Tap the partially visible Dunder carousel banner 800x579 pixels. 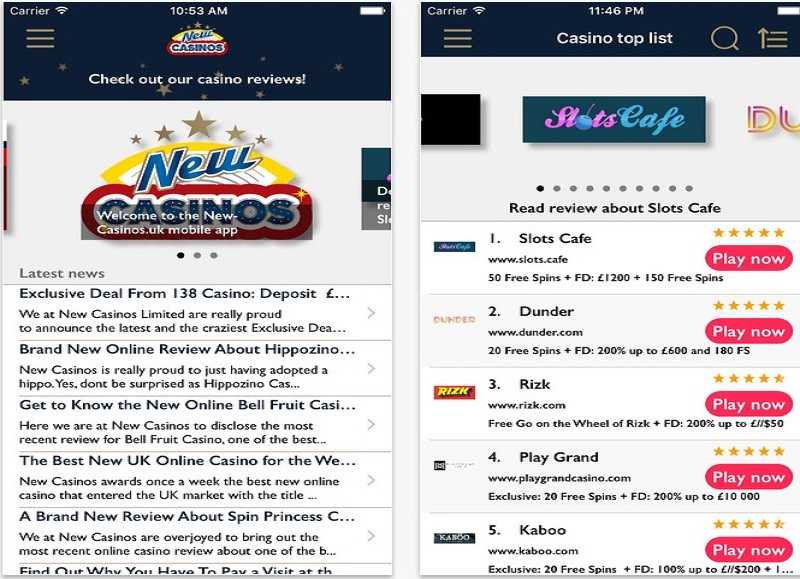pos(773,119)
